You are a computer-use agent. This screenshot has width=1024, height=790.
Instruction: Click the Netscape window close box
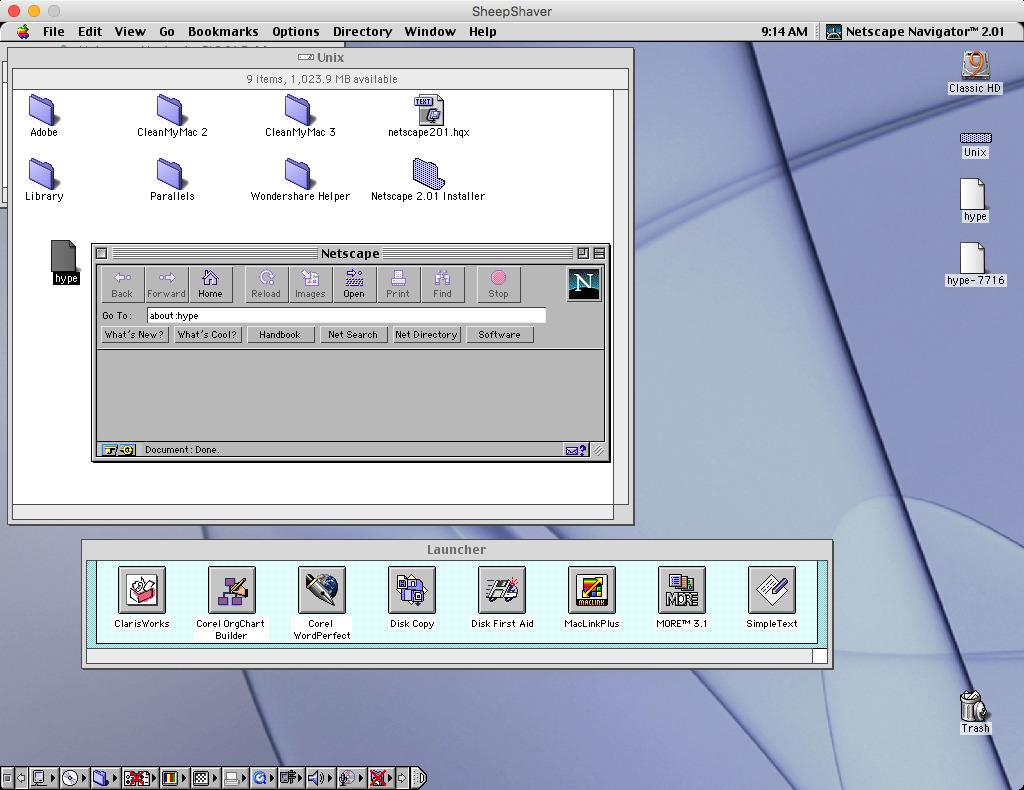tap(101, 253)
